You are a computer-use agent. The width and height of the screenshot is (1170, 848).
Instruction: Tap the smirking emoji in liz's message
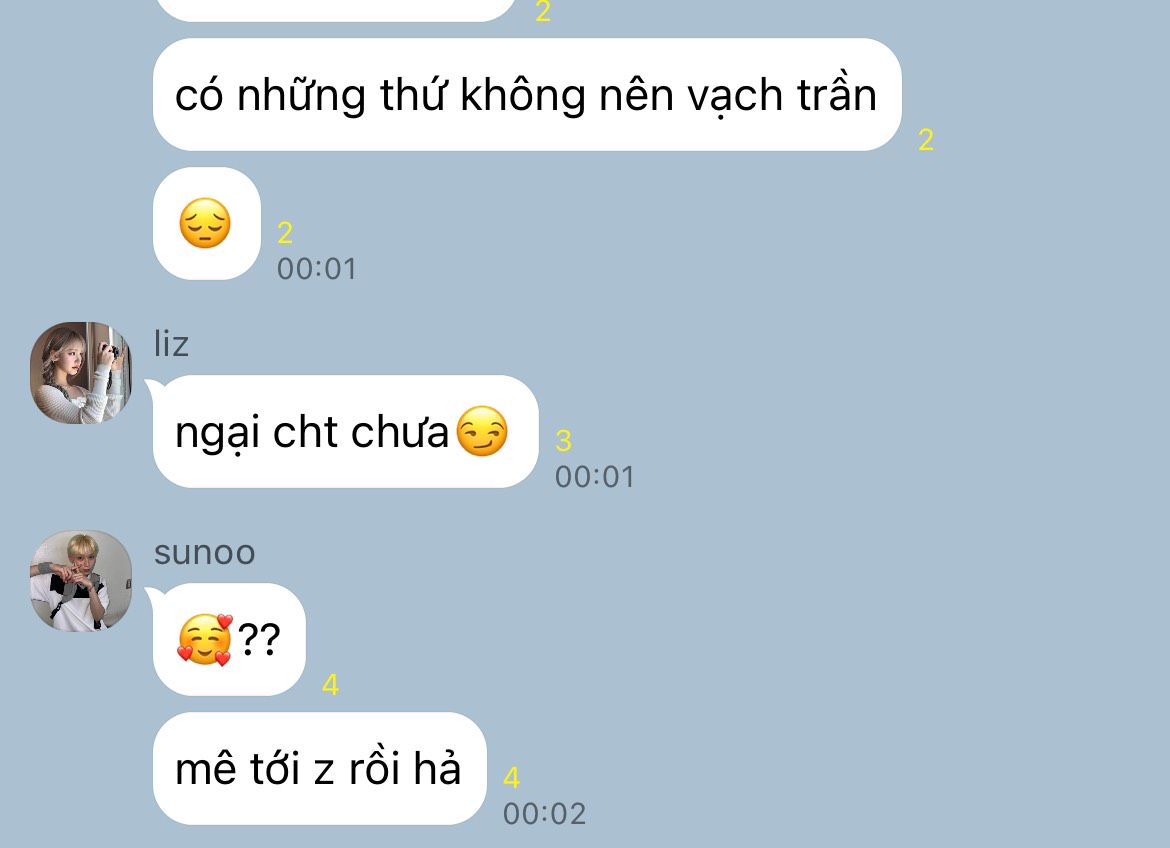pos(482,431)
